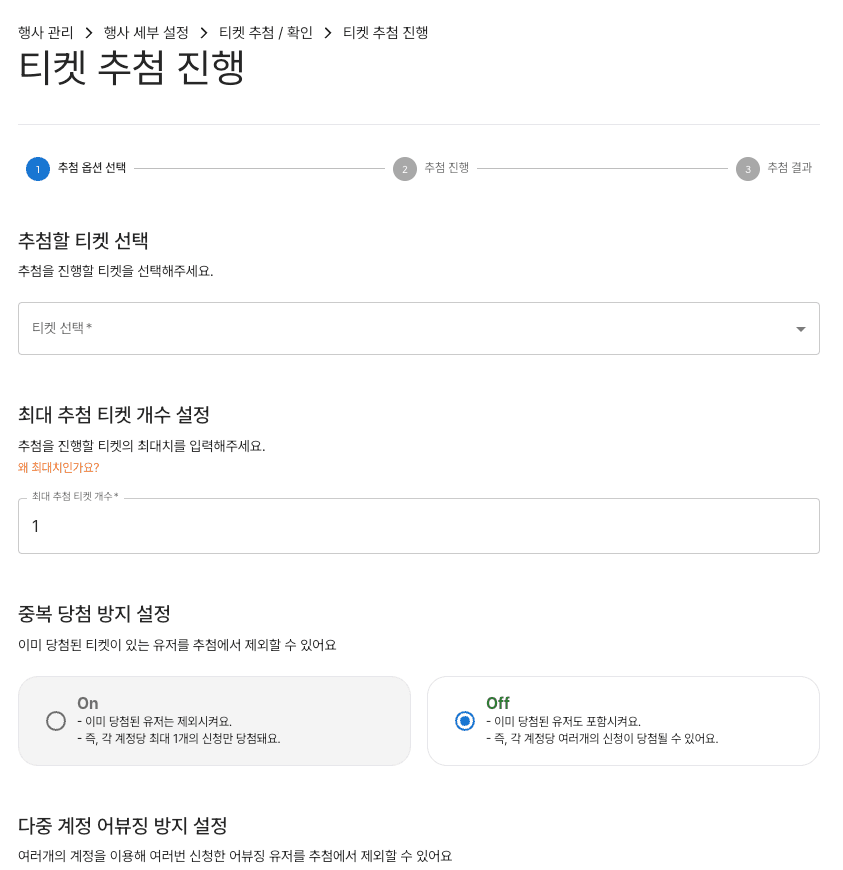Click the step 3 circle icon

[748, 169]
